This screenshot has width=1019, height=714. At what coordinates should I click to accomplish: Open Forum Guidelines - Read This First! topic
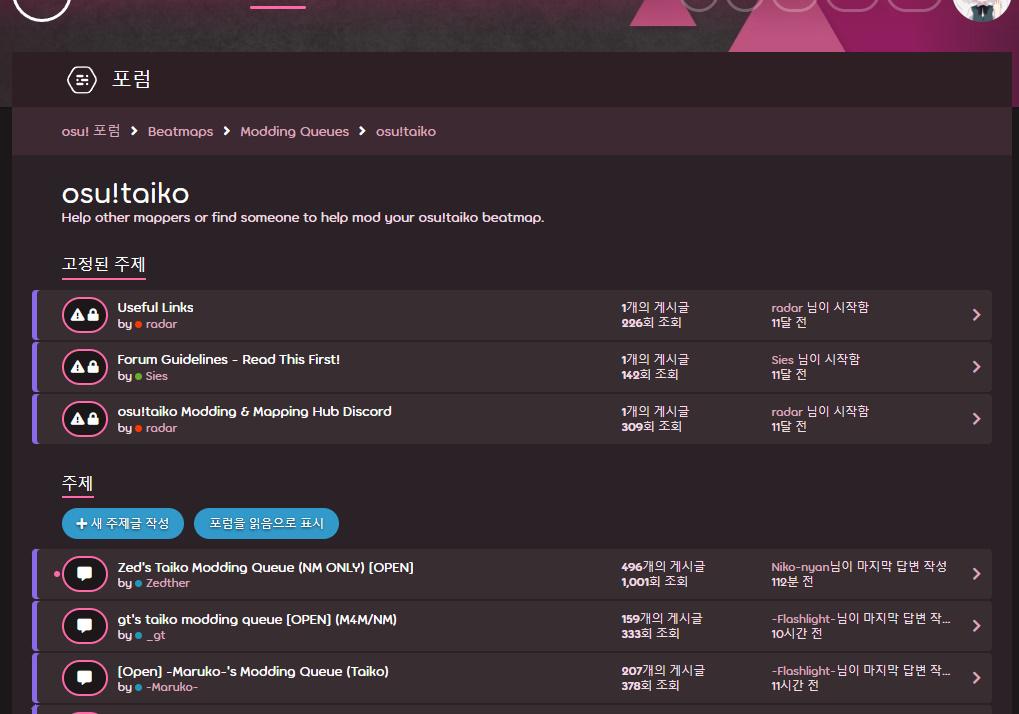click(229, 359)
